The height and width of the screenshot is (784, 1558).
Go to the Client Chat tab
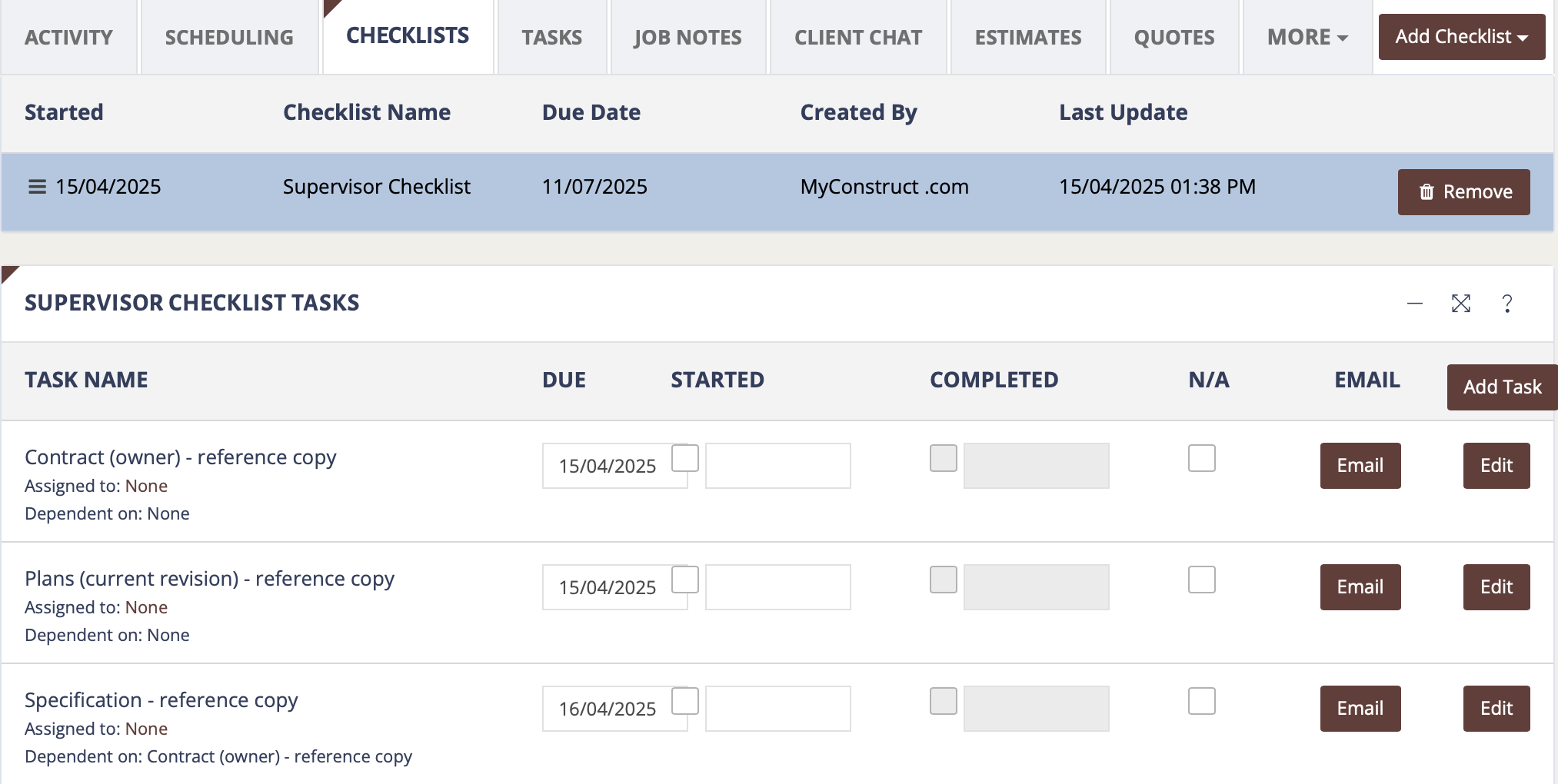[857, 37]
